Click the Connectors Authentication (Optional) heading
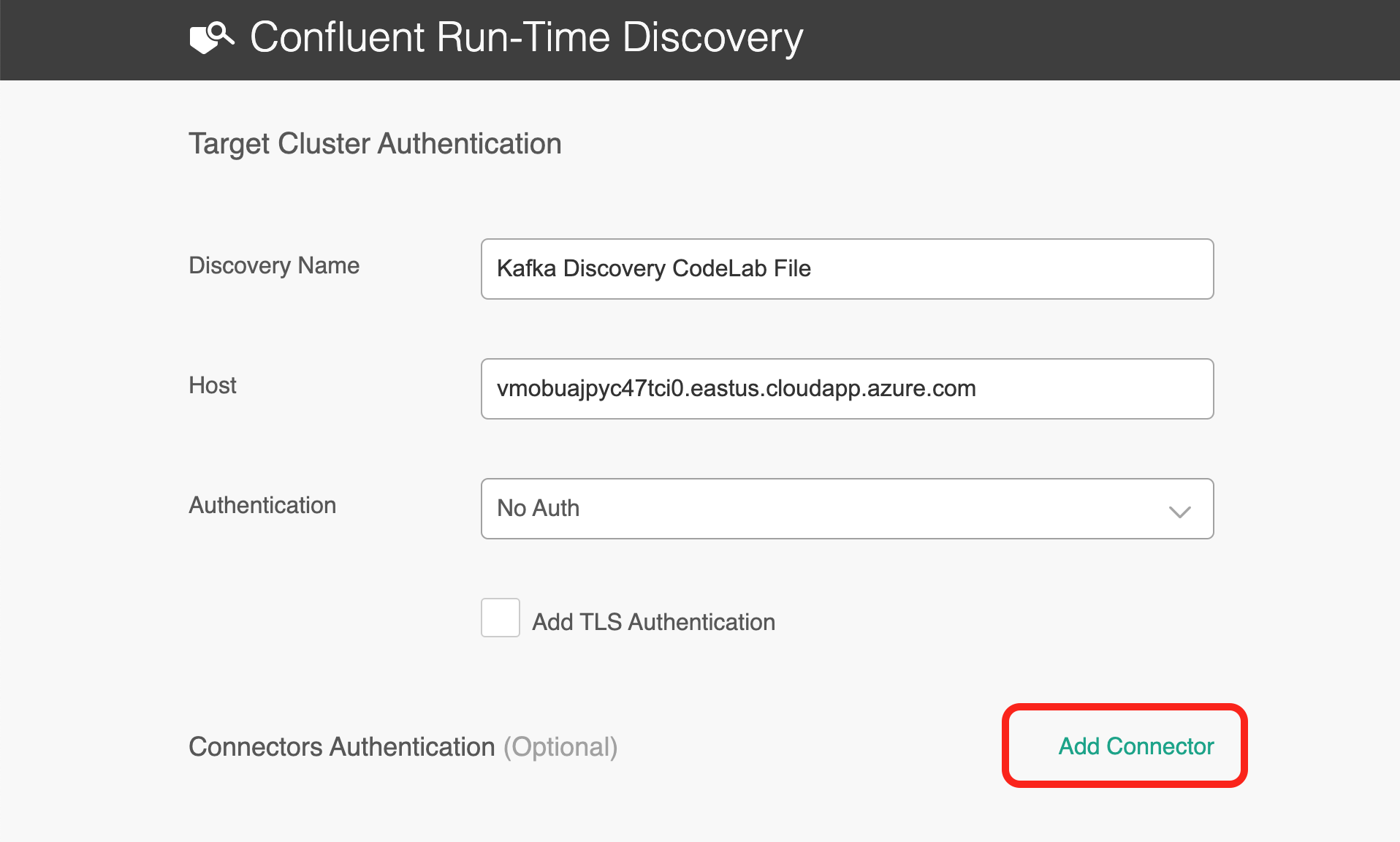1400x842 pixels. (x=403, y=747)
